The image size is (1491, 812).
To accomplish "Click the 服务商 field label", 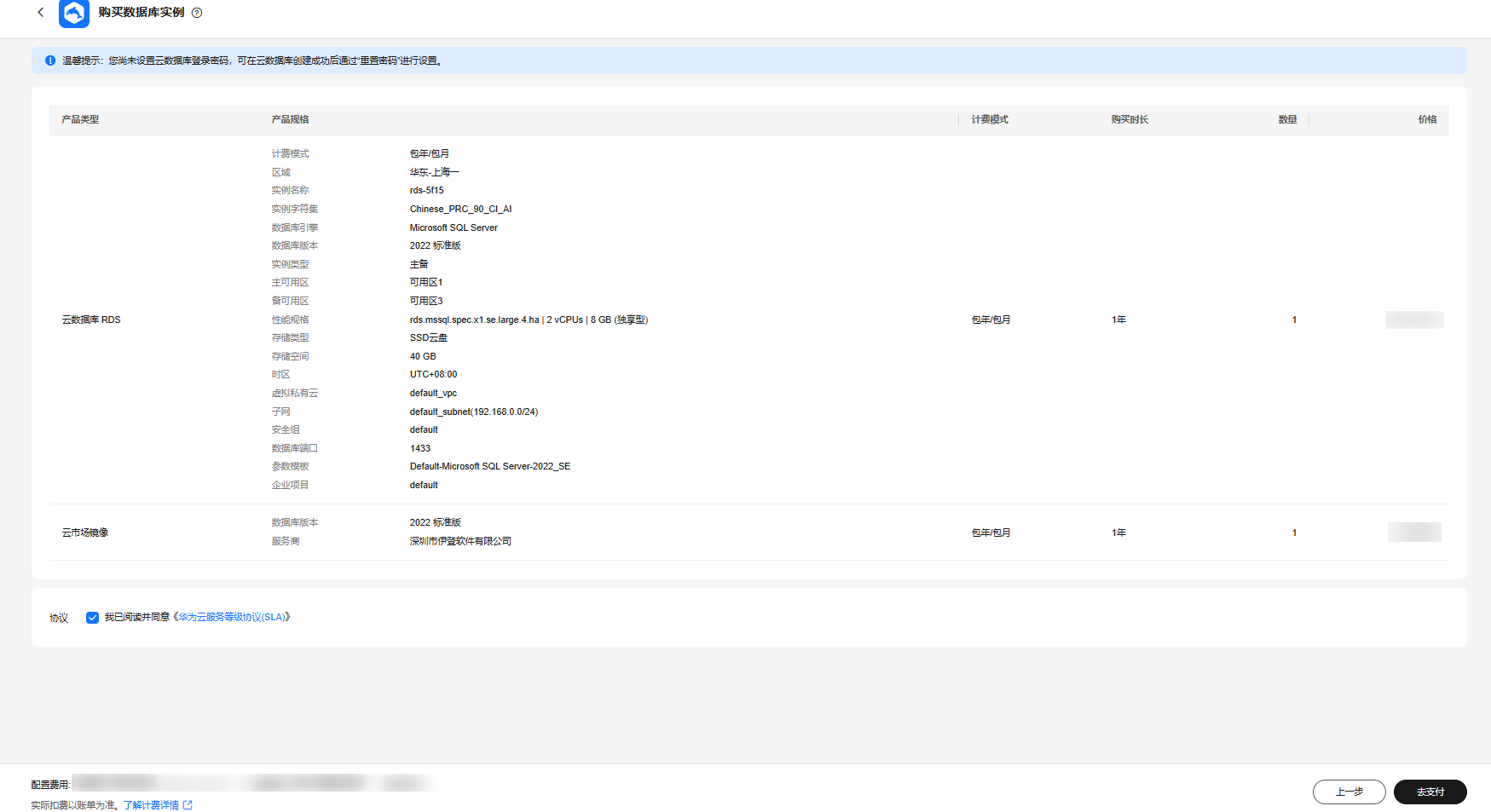I will (286, 541).
